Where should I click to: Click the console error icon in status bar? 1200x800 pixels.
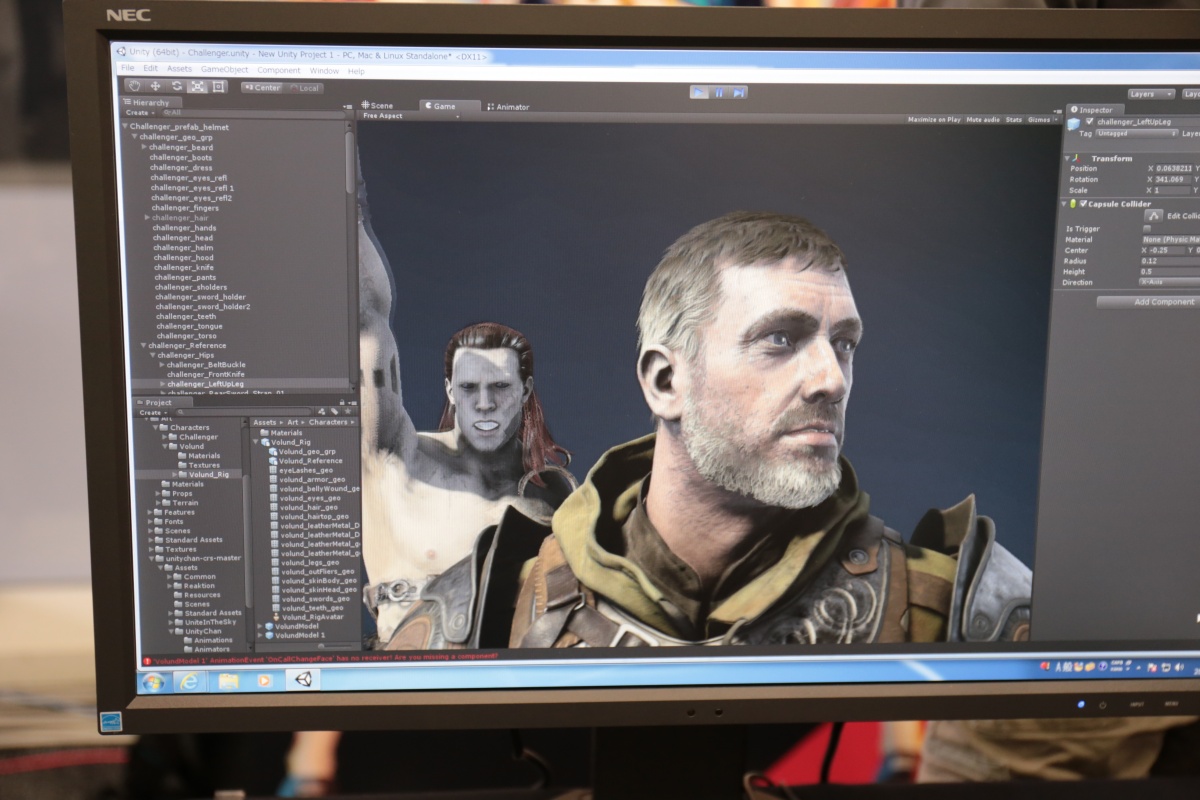147,659
